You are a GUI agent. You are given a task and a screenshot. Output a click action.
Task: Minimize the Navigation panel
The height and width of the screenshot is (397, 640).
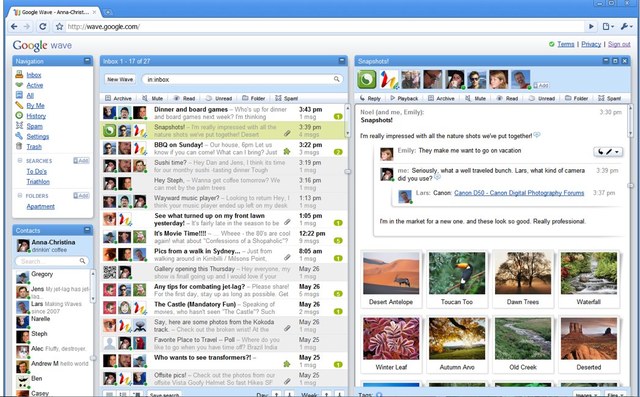87,60
